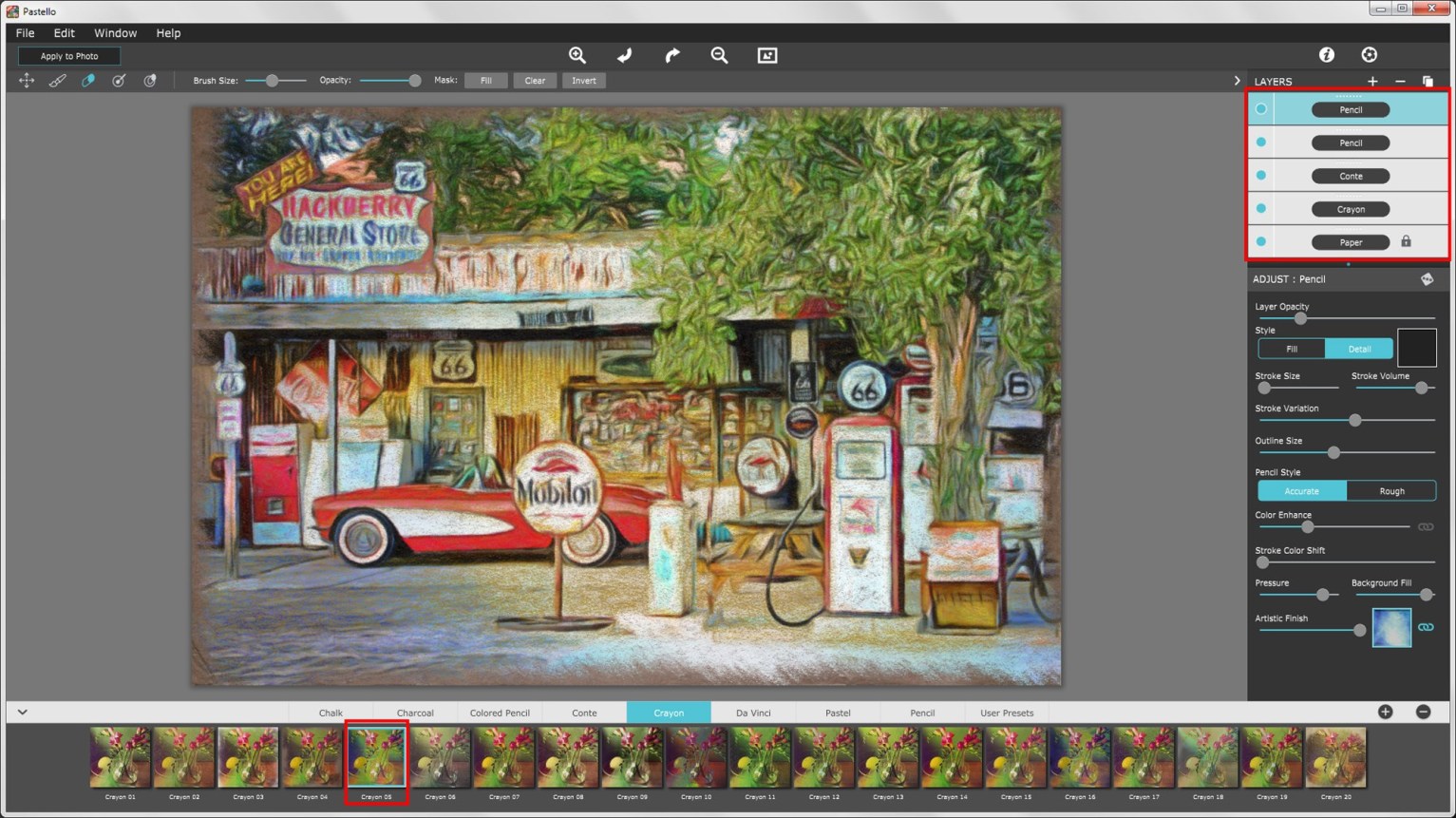Invert the mask using the Invert button

pyautogui.click(x=583, y=81)
